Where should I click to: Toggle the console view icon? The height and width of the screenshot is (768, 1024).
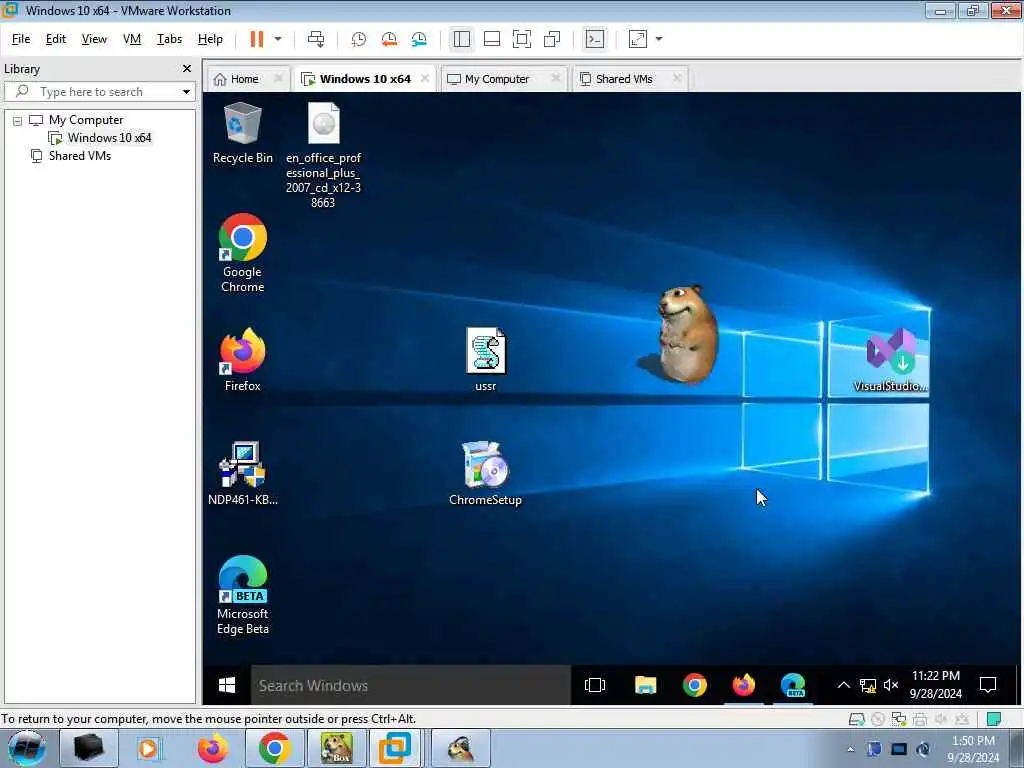coord(595,39)
